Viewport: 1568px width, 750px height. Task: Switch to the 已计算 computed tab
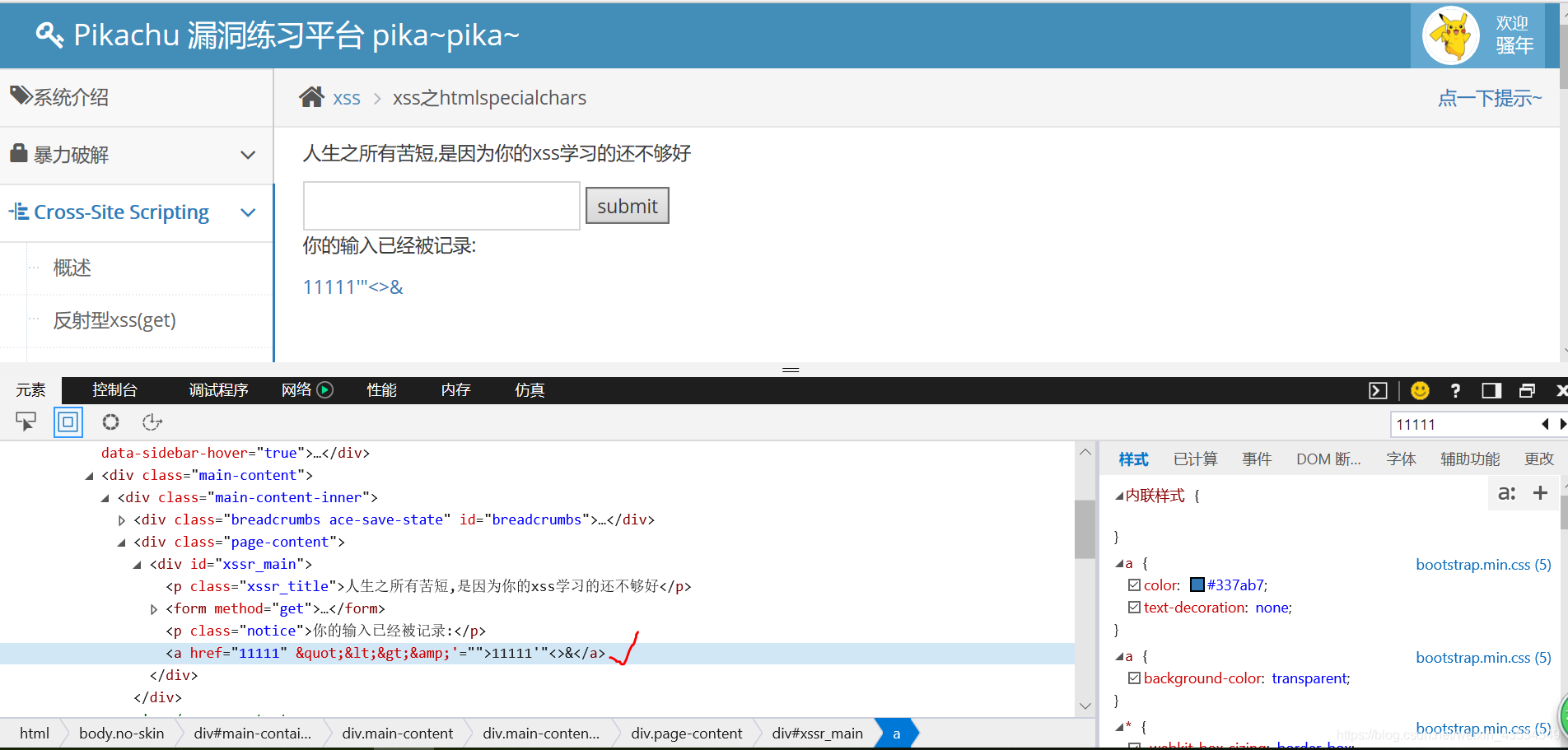click(x=1195, y=459)
